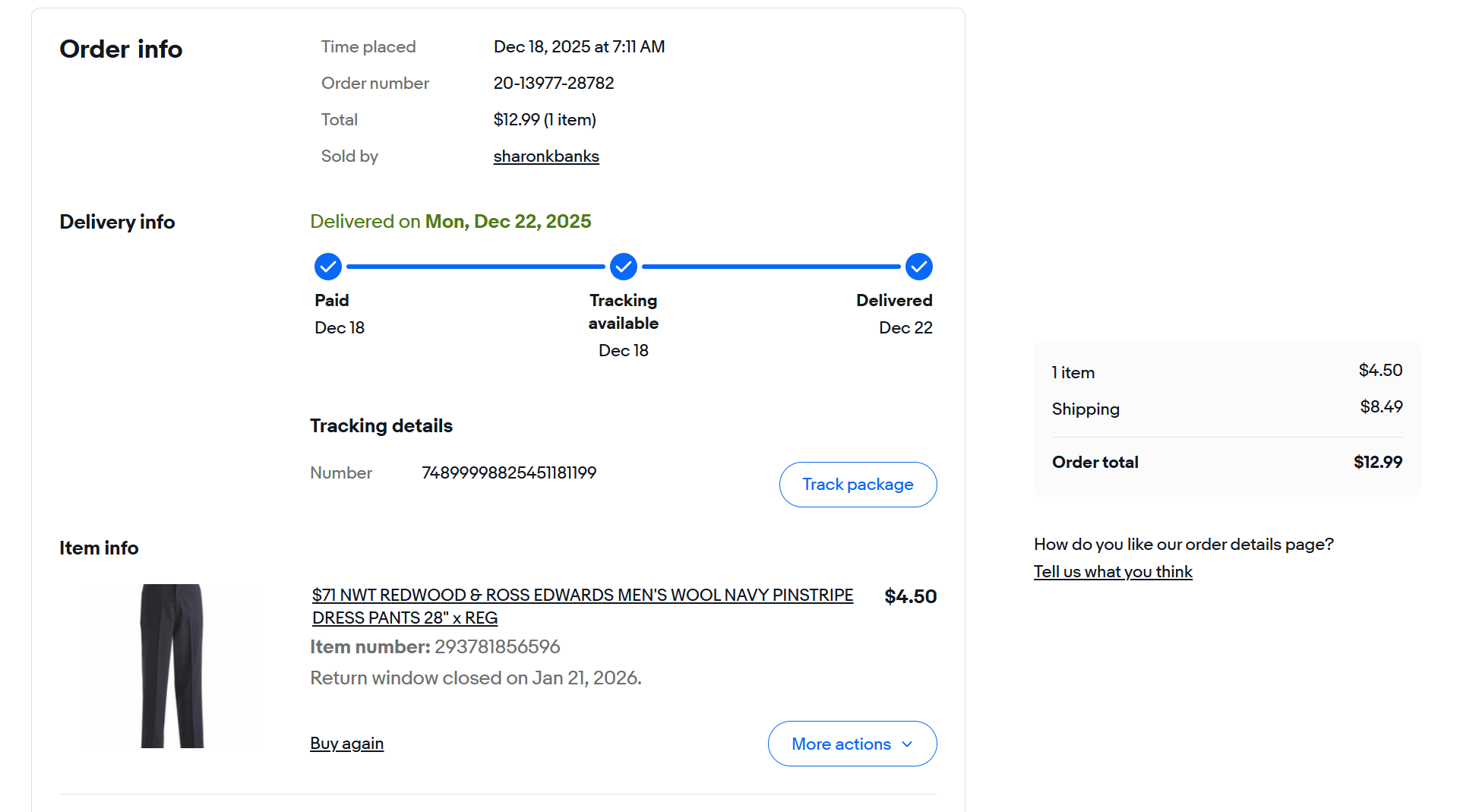Click the Tracking available checkmark icon
The image size is (1479, 812).
click(x=624, y=267)
